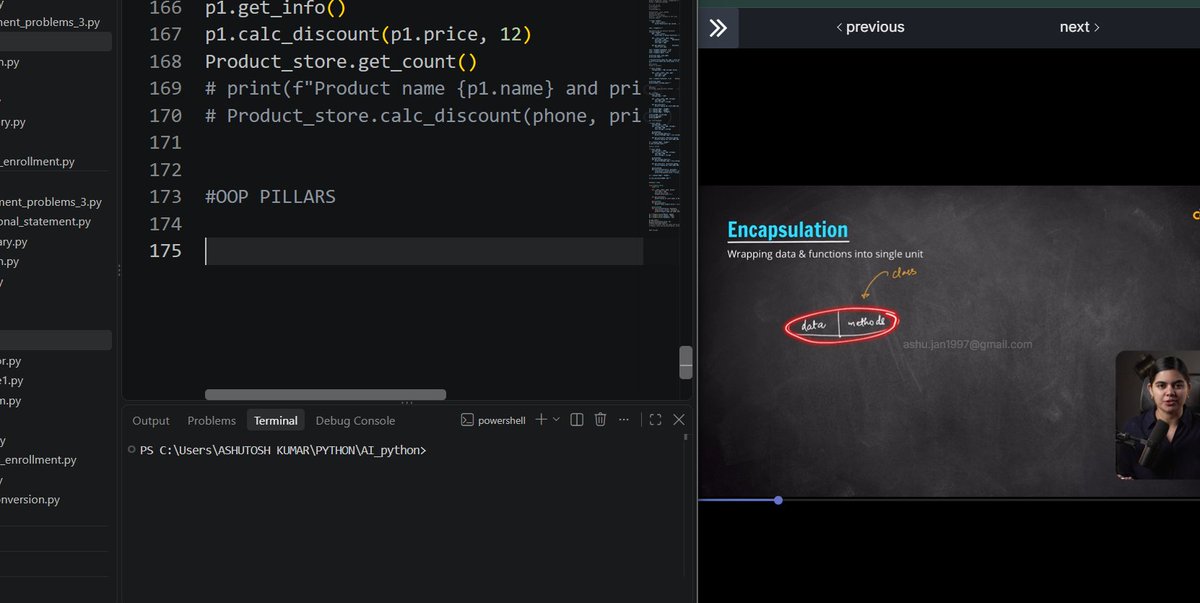Click the commented print(f"Product name line

[423, 89]
